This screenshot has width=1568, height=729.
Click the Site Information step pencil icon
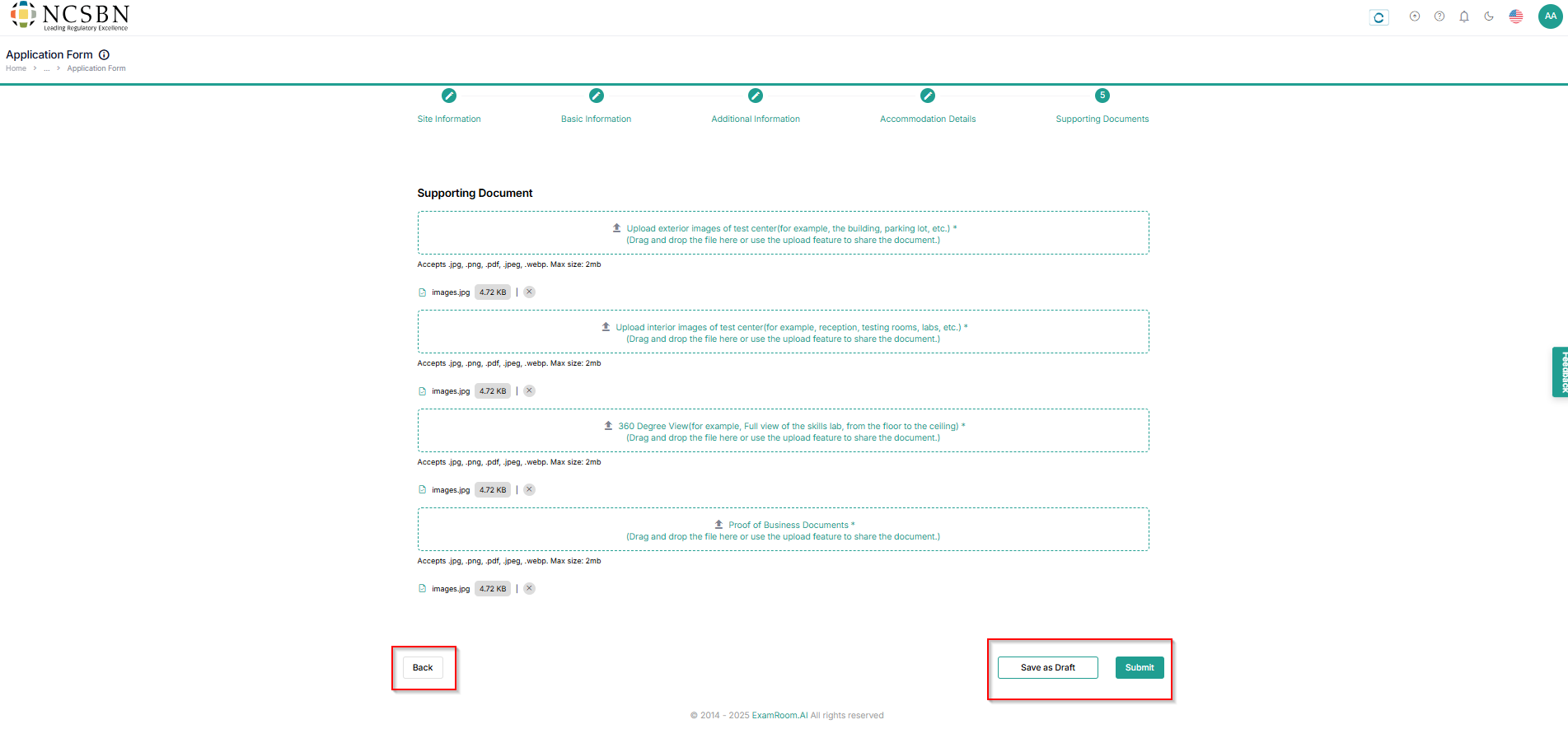(449, 96)
